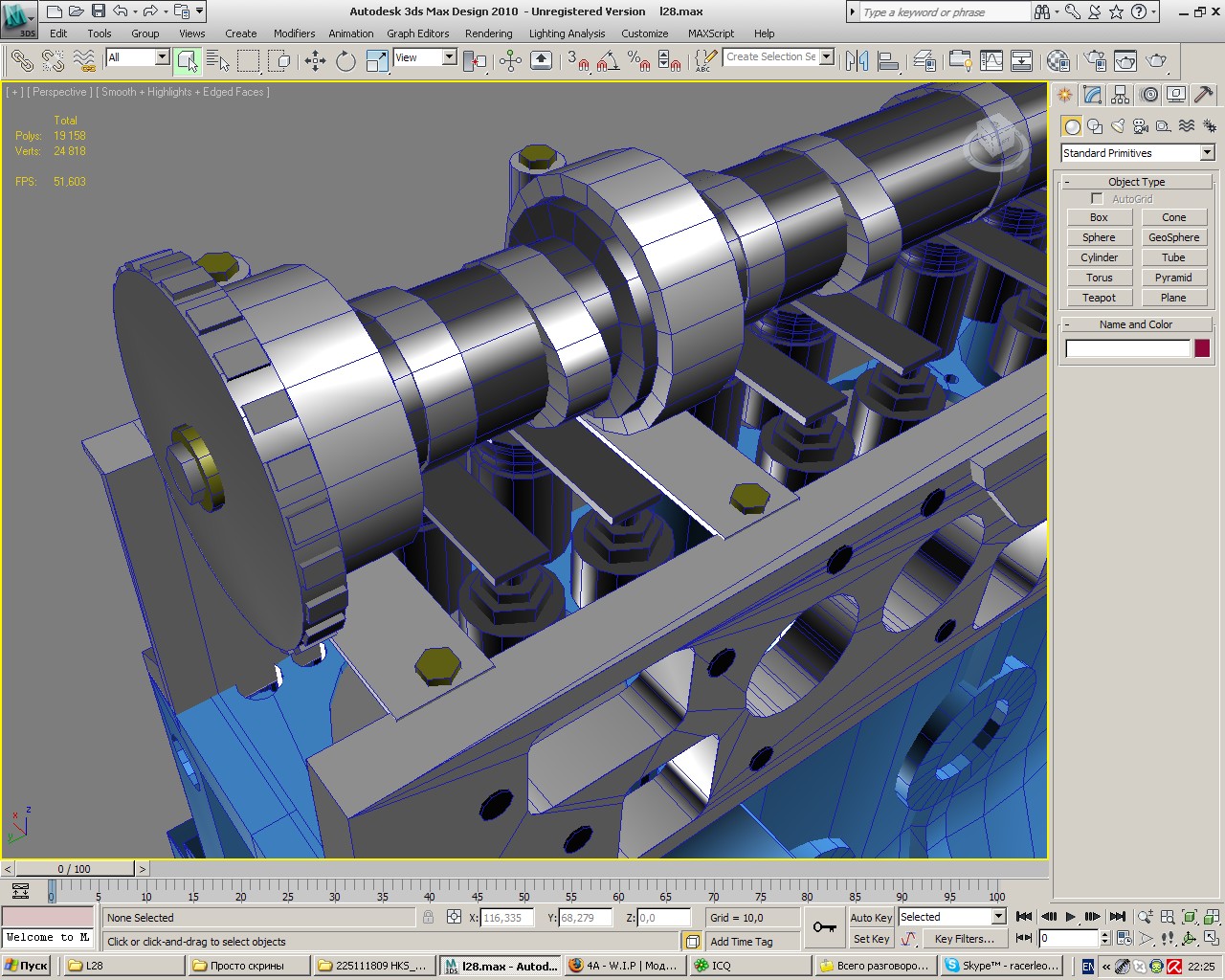Open the Rendering menu
This screenshot has width=1225, height=980.
click(x=488, y=33)
